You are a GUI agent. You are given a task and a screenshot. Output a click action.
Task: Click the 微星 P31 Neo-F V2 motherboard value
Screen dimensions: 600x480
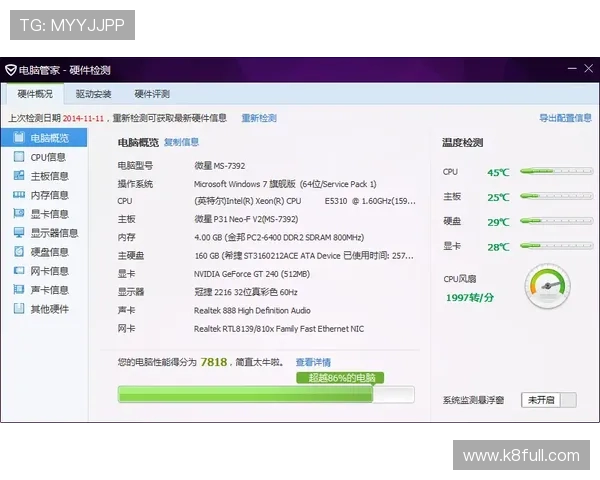(246, 219)
